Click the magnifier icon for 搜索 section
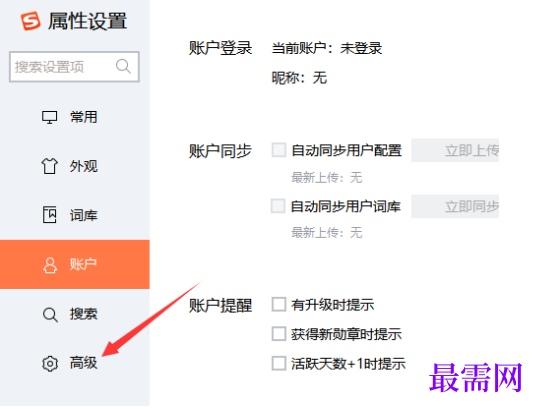 [50, 315]
